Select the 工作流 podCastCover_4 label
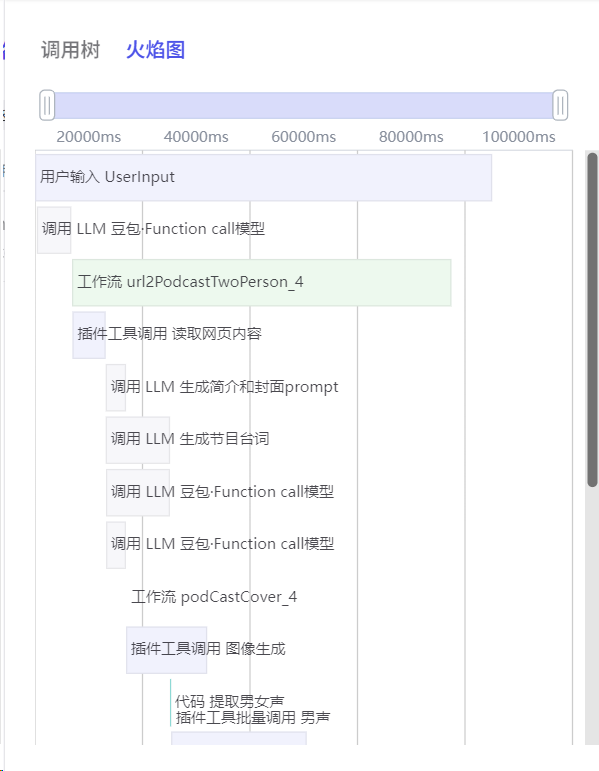The image size is (599, 771). click(x=214, y=597)
